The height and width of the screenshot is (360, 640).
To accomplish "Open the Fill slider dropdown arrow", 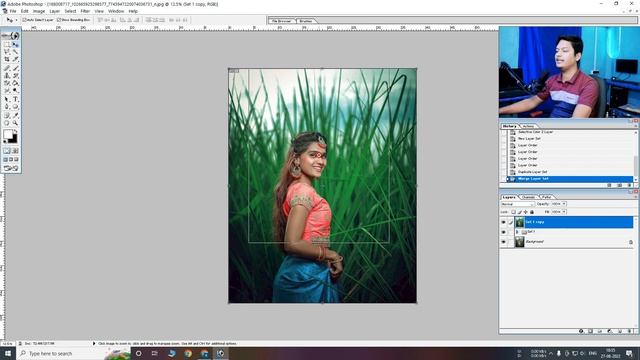I will point(564,212).
